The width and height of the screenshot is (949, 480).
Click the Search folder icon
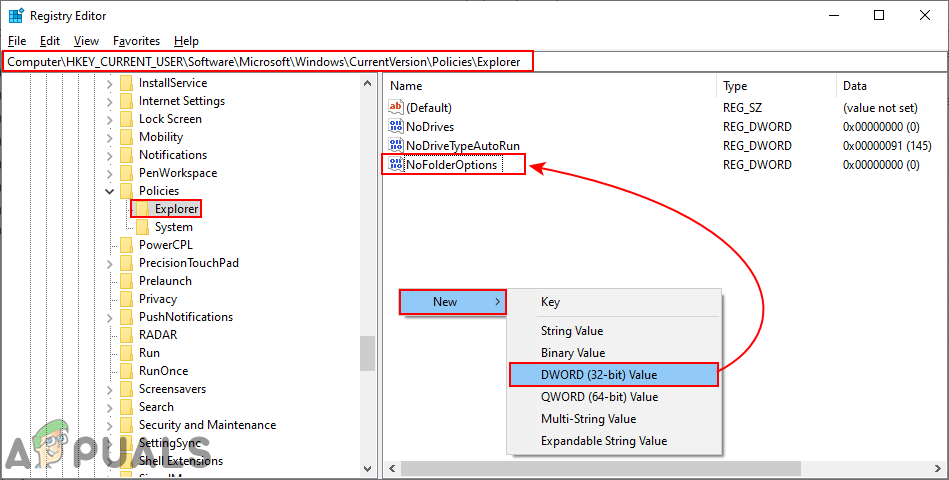point(126,407)
